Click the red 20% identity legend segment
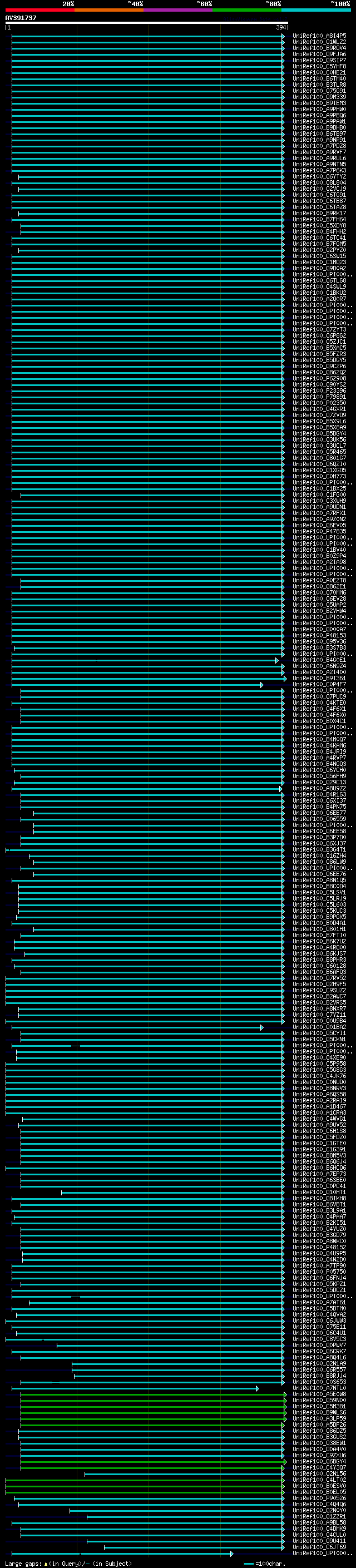 pyautogui.click(x=39, y=10)
